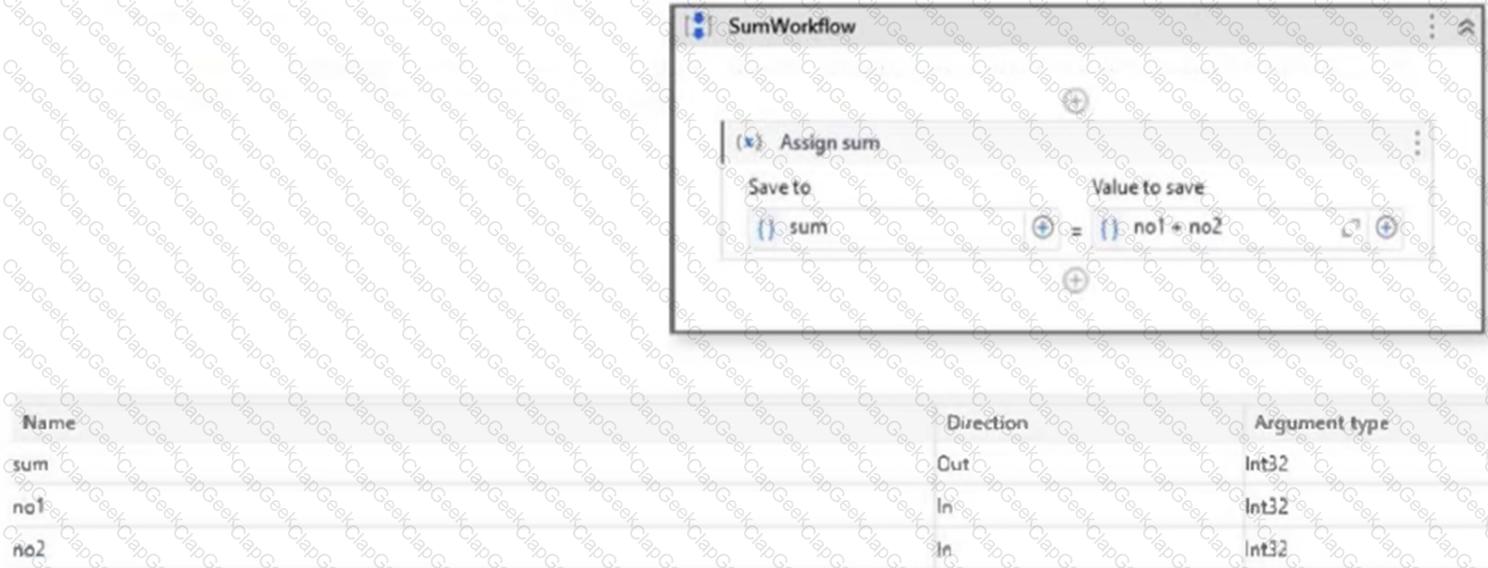Open Direction dropdown for sum argument
This screenshot has height=568, width=1488.
(1085, 464)
